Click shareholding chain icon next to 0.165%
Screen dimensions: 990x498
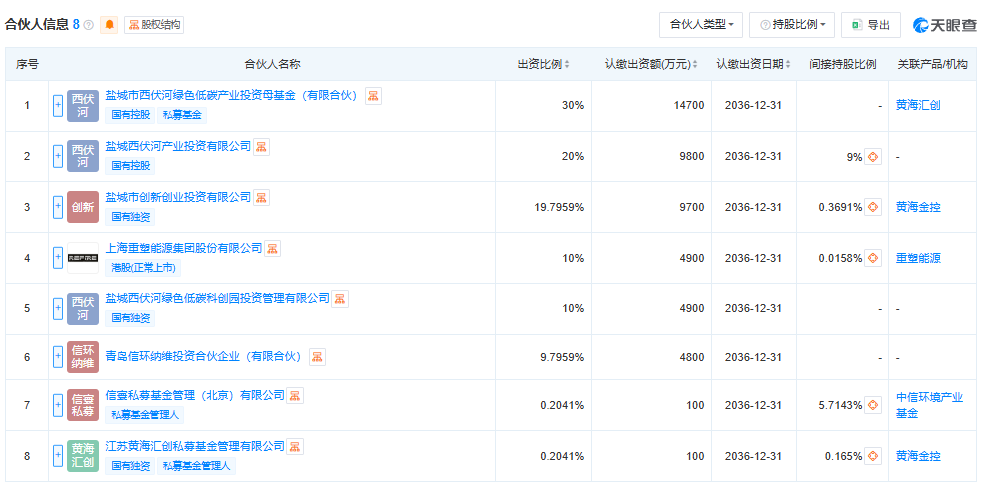(x=873, y=456)
